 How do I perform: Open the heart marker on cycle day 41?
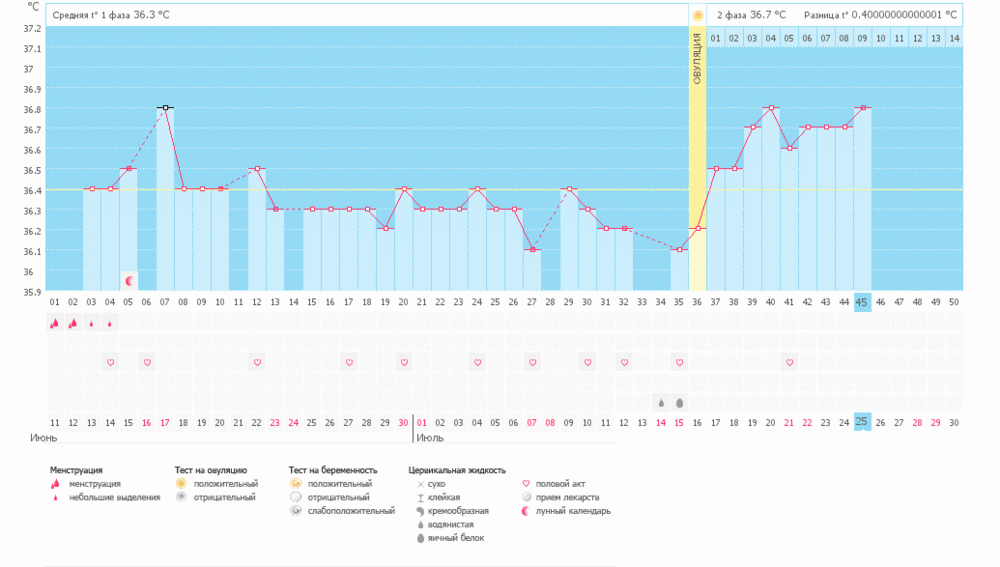[789, 362]
